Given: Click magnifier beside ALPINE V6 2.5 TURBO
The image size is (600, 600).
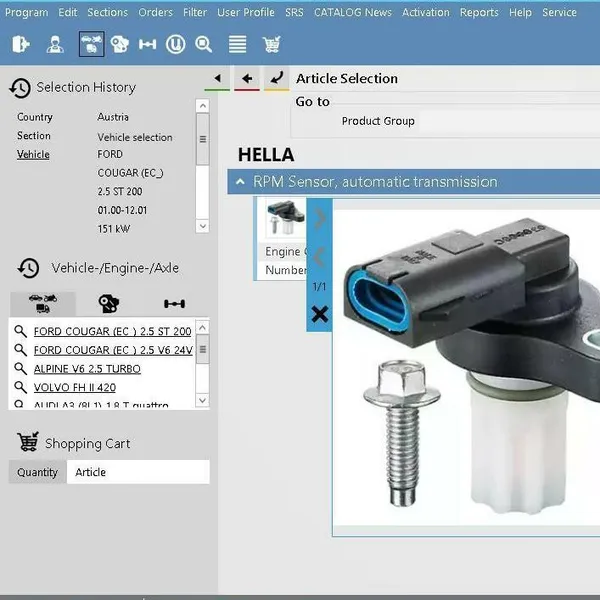Looking at the screenshot, I should coord(20,368).
